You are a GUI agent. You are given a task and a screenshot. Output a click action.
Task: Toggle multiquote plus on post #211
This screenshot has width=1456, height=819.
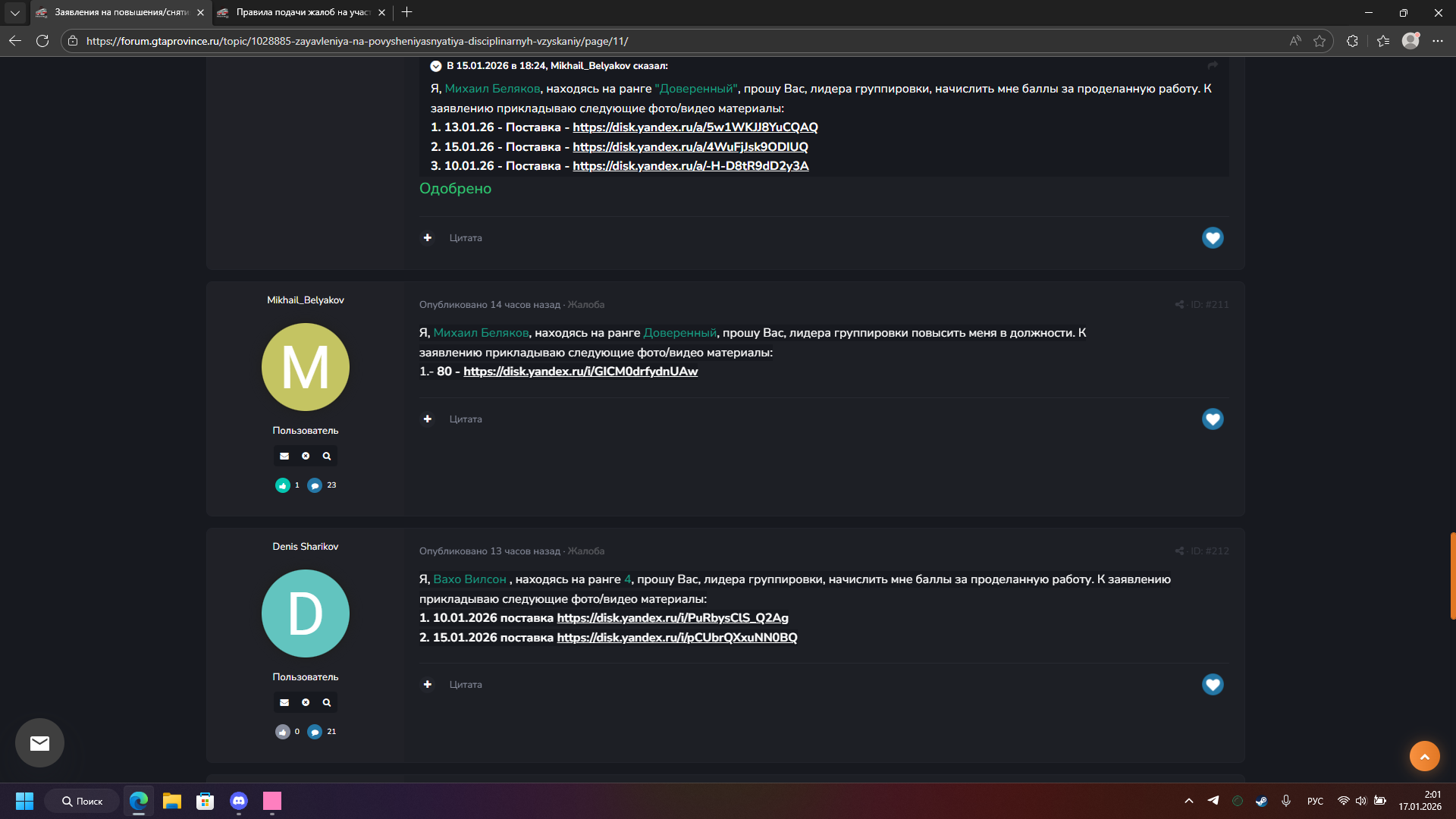point(428,419)
